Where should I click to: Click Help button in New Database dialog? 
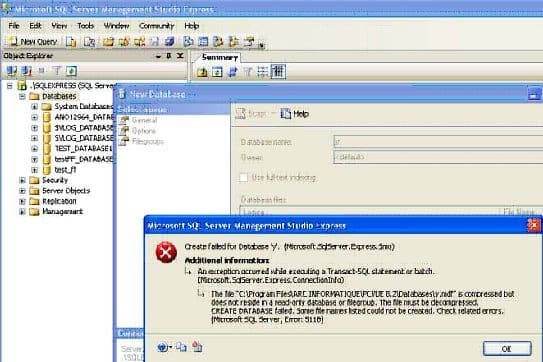click(x=294, y=114)
